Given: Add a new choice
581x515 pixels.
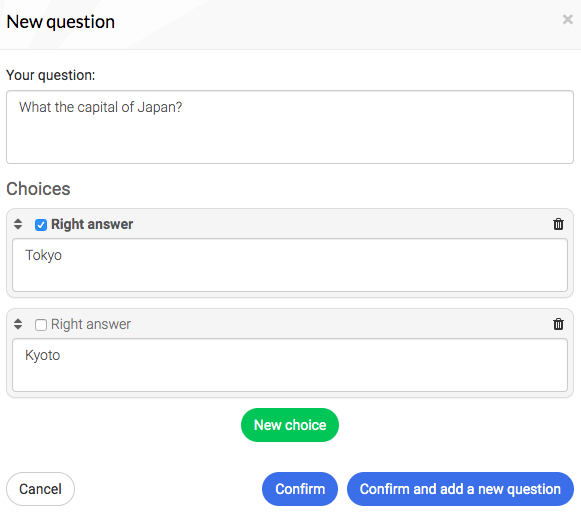Looking at the screenshot, I should (290, 425).
